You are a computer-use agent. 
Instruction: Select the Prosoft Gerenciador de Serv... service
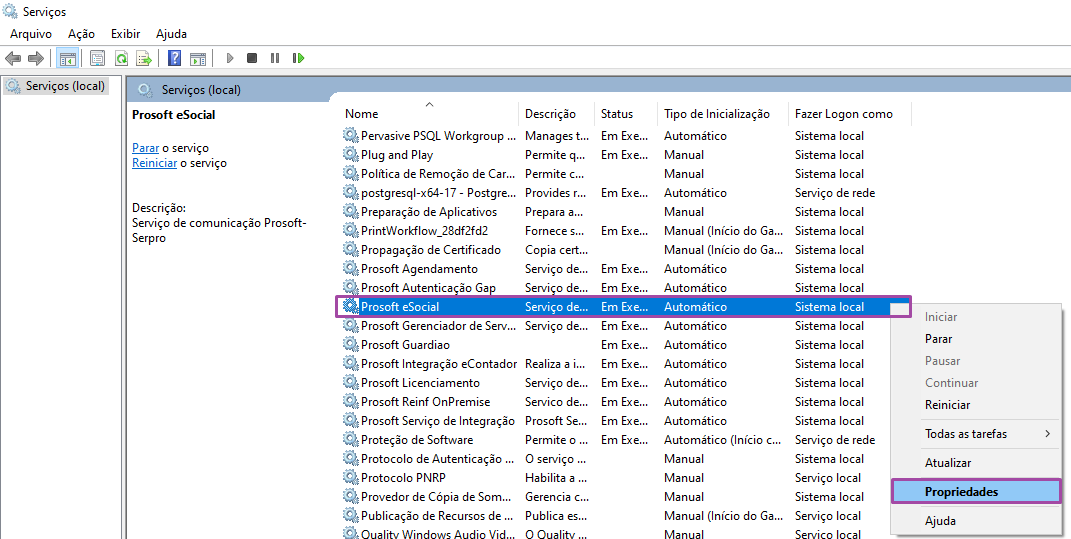point(439,326)
